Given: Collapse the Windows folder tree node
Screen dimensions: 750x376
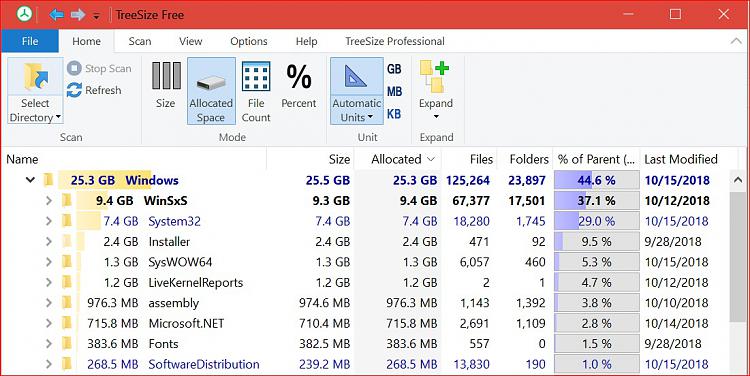Looking at the screenshot, I should click(x=30, y=180).
